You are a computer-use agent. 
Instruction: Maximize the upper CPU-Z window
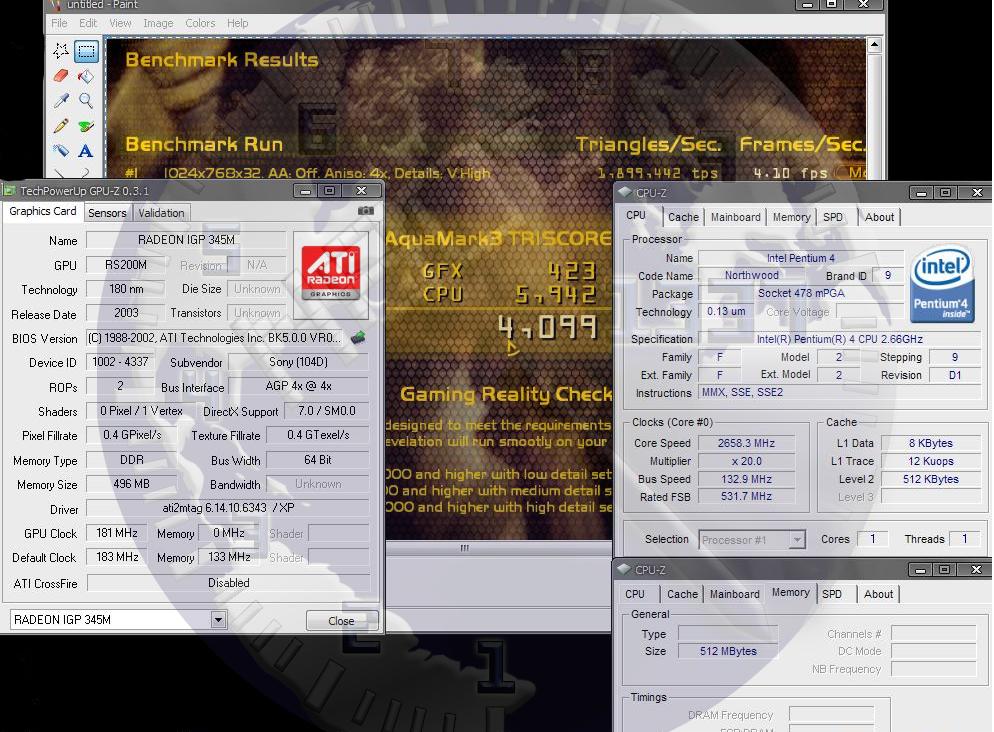945,192
